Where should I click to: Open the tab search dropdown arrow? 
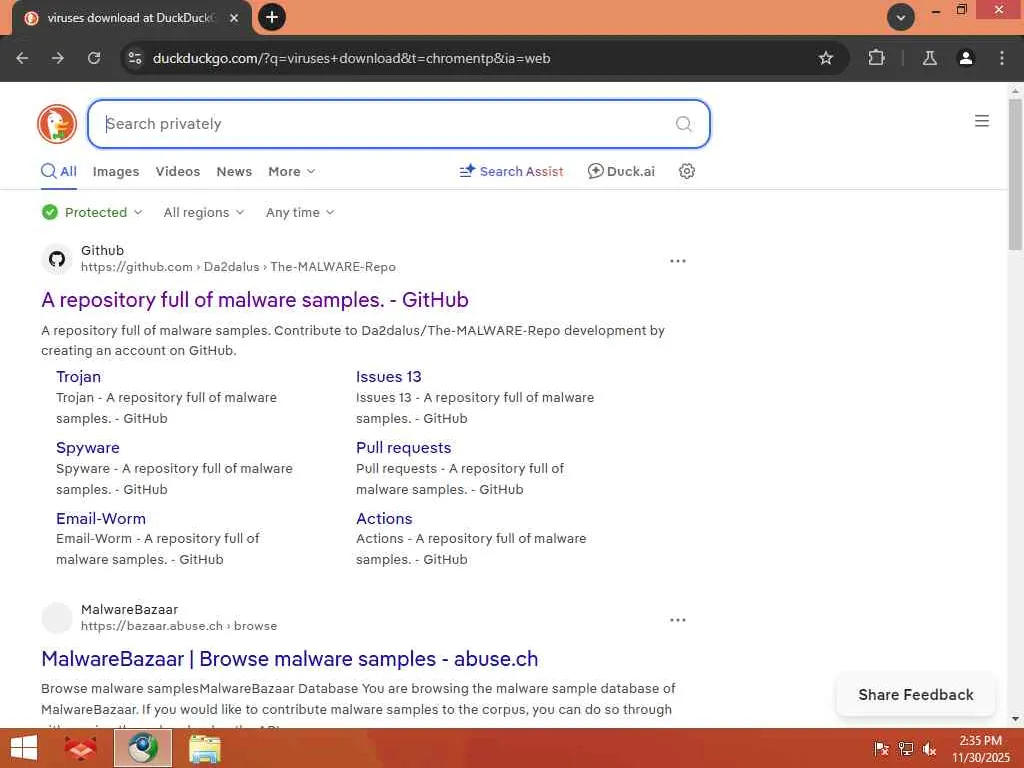click(x=901, y=18)
